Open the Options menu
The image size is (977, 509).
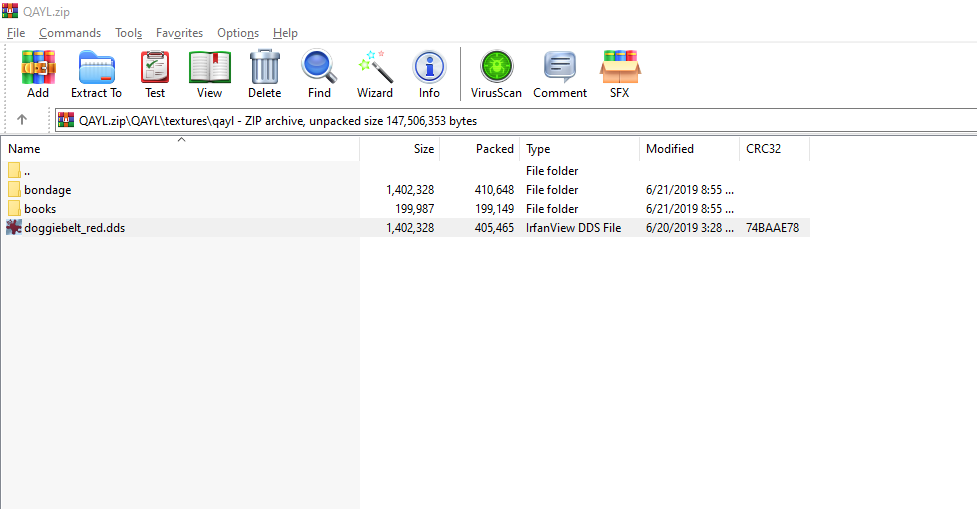click(x=238, y=33)
